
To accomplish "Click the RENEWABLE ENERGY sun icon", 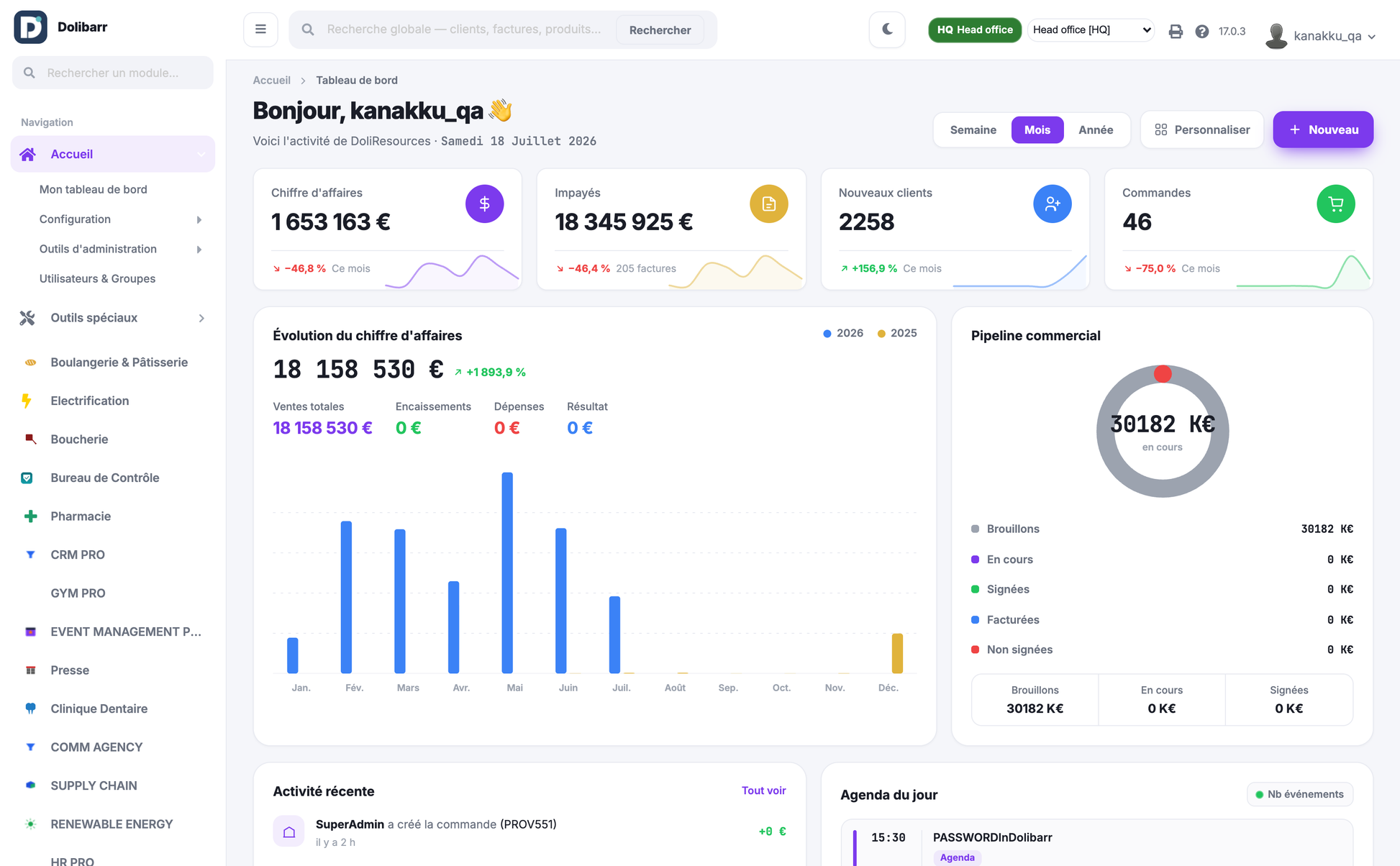I will [x=30, y=824].
